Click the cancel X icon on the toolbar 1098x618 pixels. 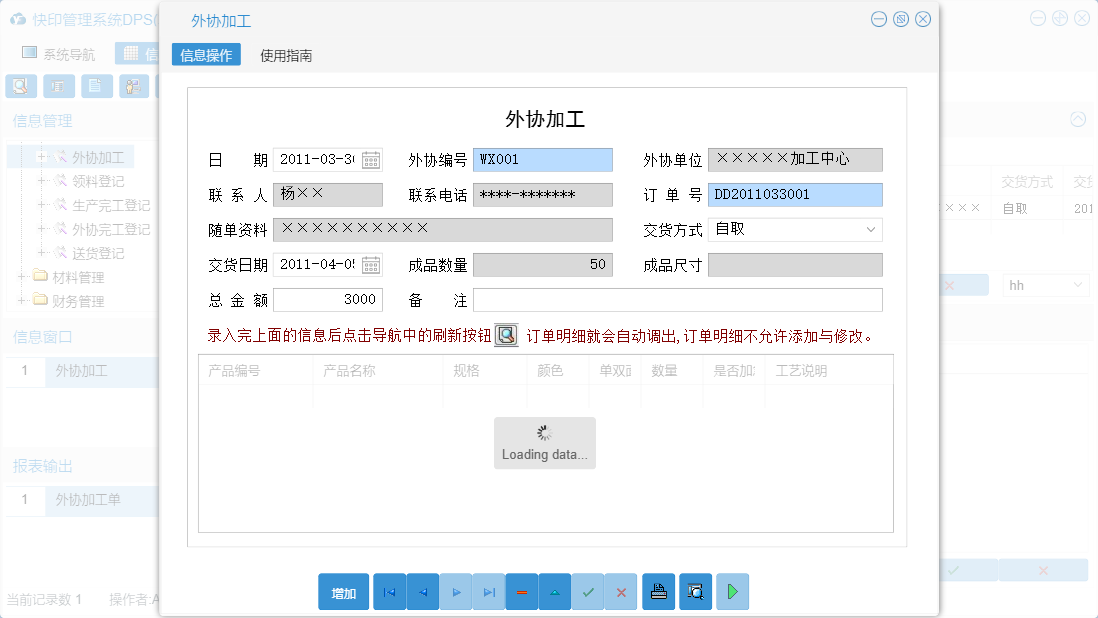coord(621,591)
